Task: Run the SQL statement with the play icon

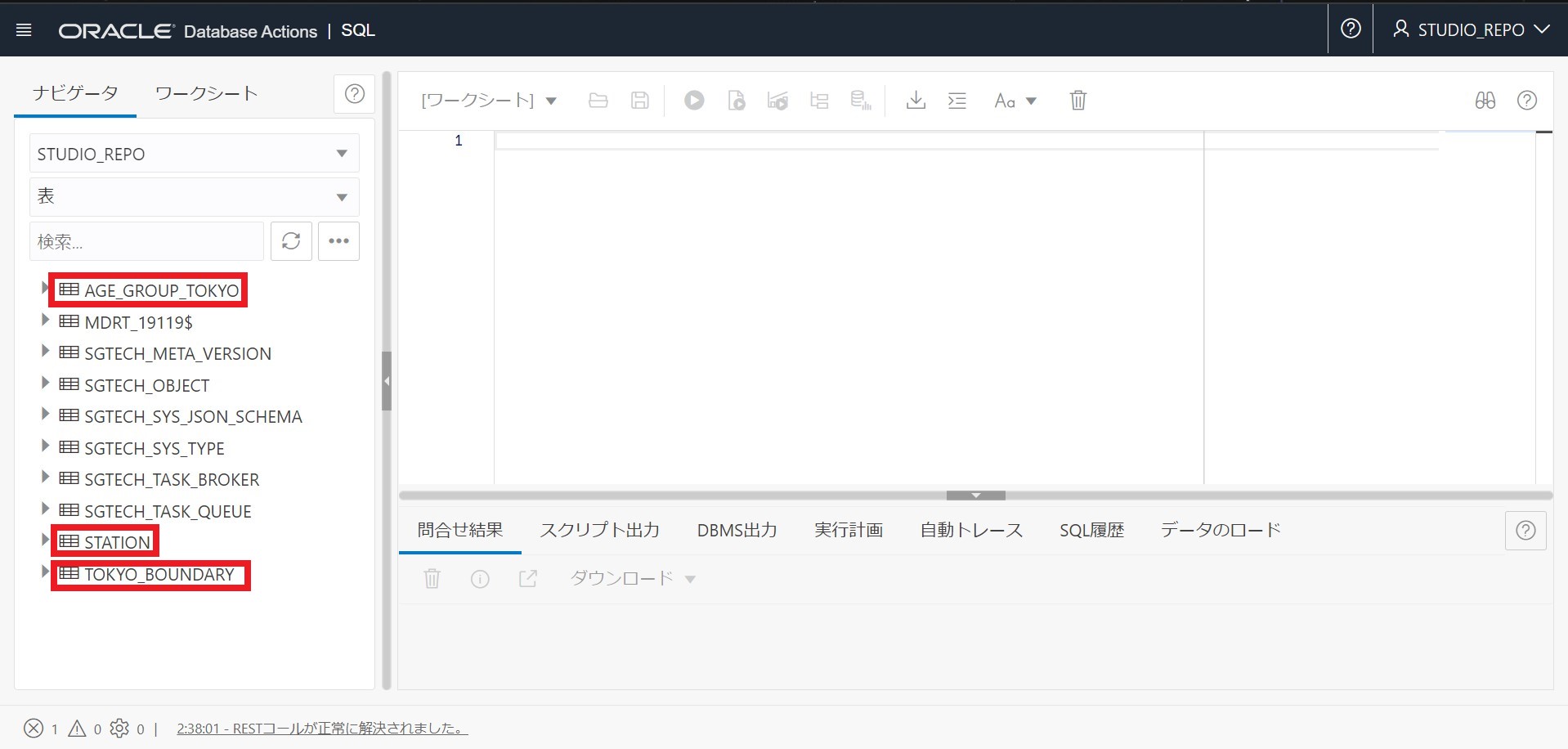Action: [694, 100]
